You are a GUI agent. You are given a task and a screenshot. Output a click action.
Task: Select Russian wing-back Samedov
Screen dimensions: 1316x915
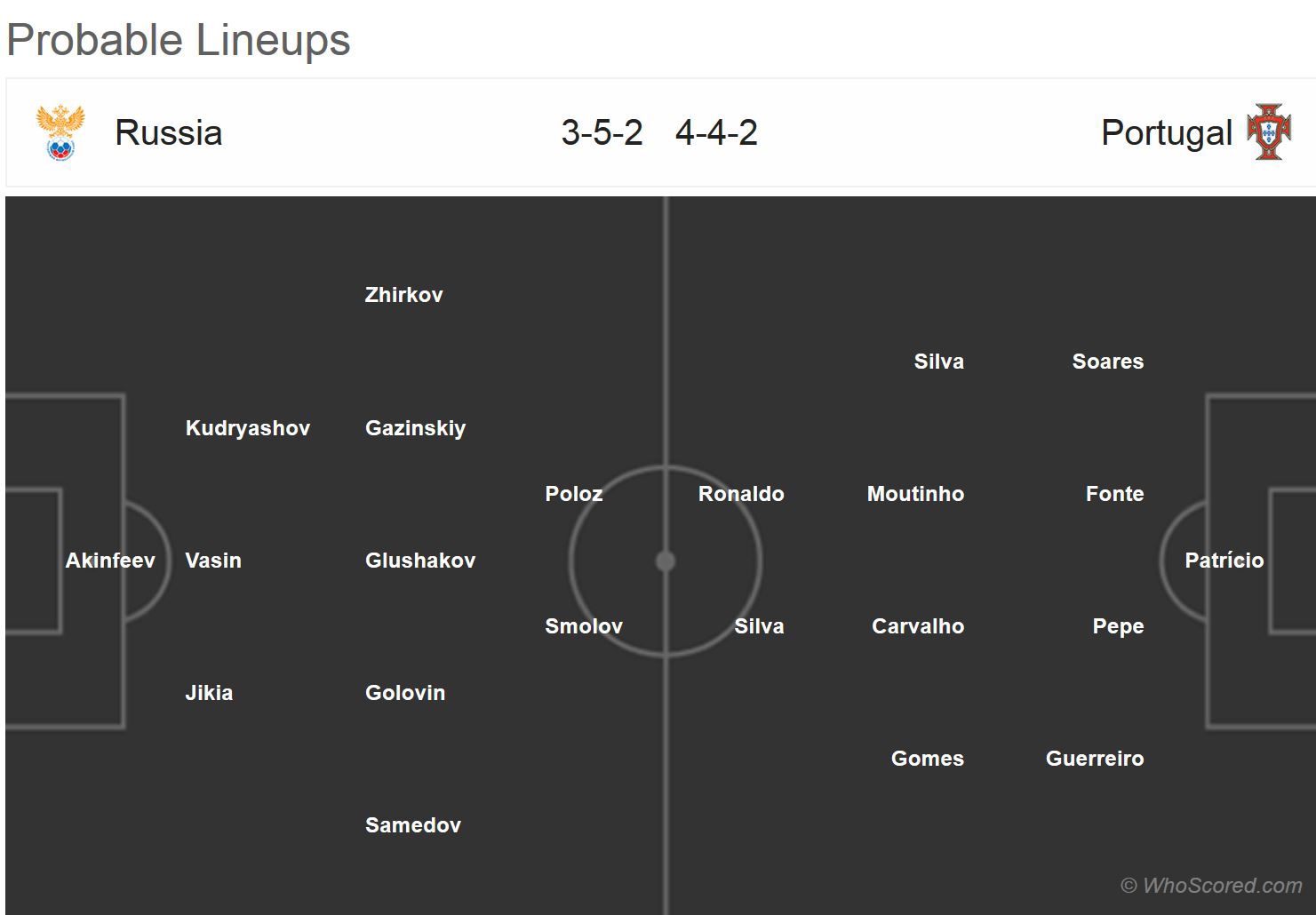[x=413, y=825]
